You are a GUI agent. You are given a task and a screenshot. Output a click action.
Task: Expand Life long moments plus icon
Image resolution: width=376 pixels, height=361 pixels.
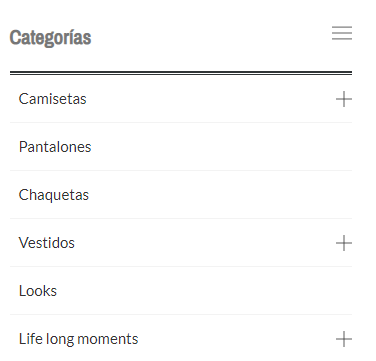(x=344, y=339)
